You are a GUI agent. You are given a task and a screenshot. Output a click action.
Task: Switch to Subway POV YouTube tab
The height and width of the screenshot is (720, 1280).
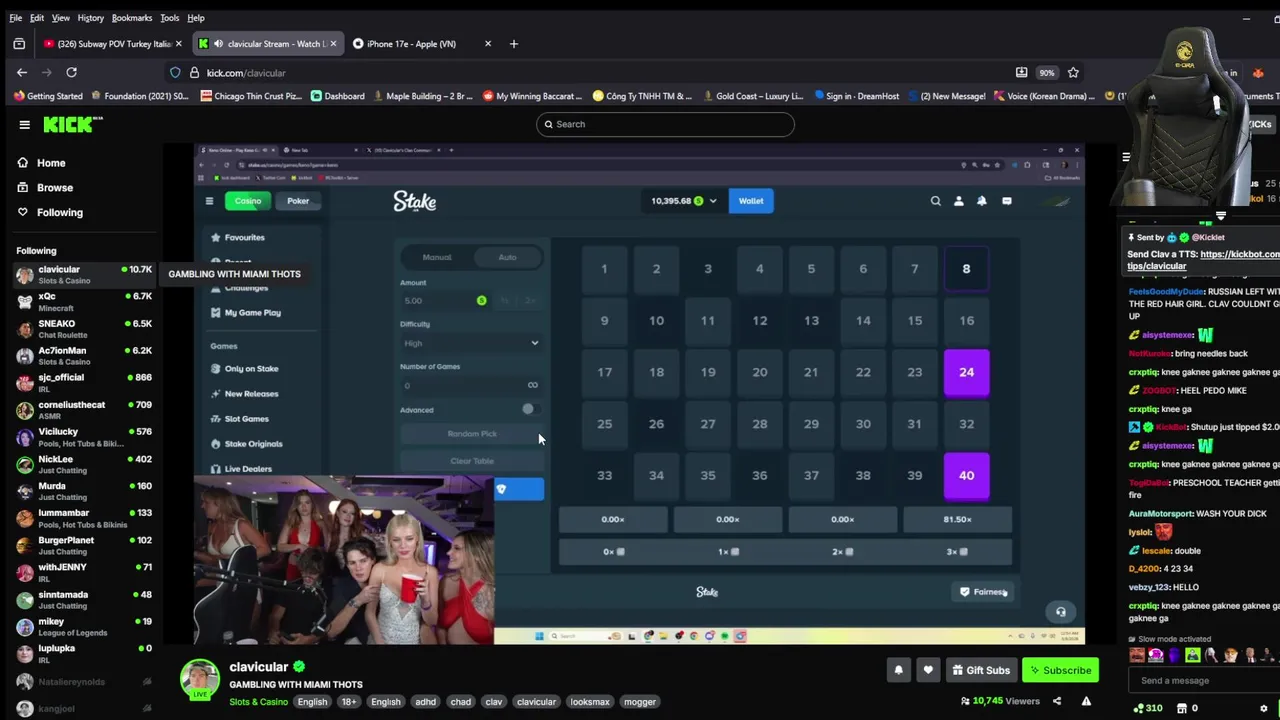(x=112, y=44)
